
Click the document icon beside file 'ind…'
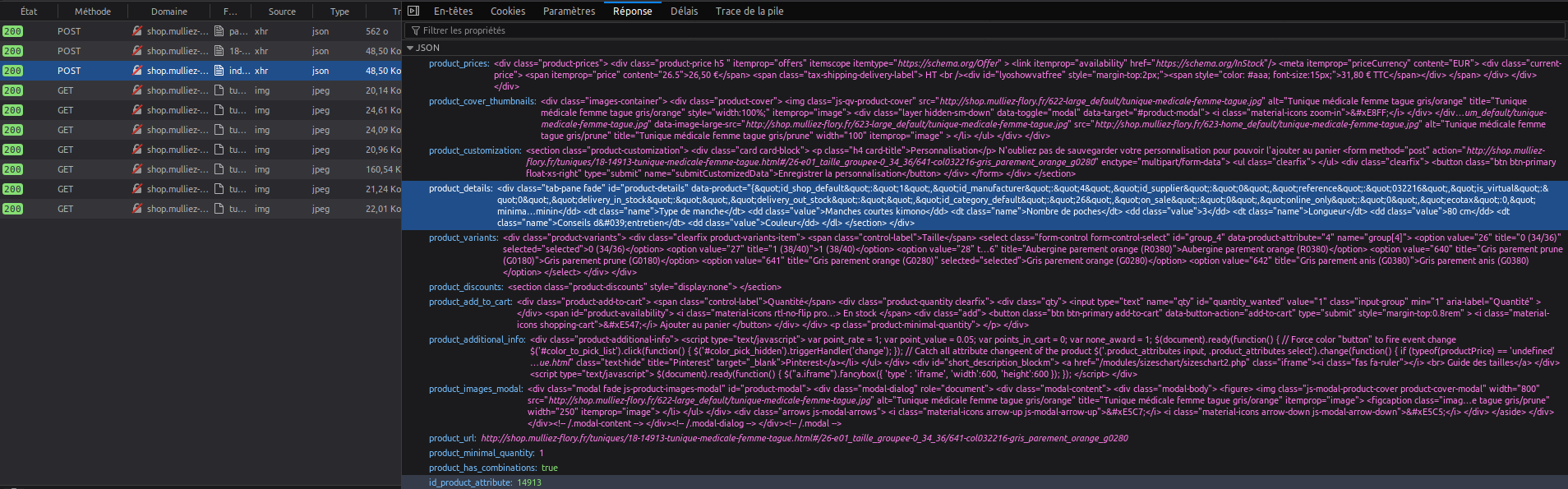tap(219, 71)
